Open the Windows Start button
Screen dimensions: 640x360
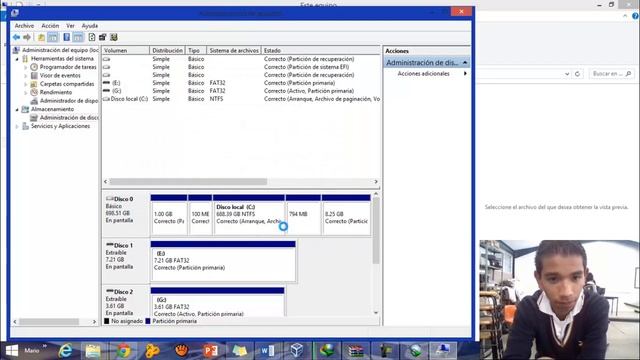coord(12,351)
